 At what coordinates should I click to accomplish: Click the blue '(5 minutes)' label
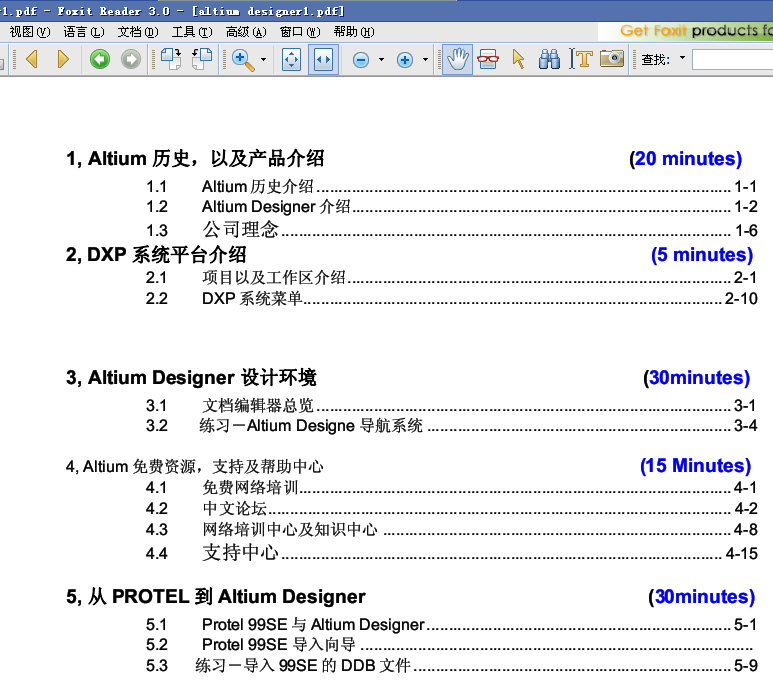click(702, 255)
